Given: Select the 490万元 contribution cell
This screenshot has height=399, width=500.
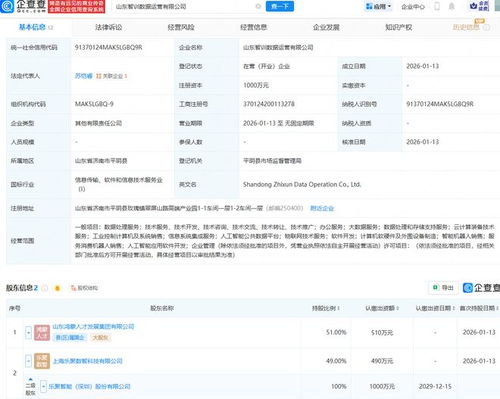Looking at the screenshot, I should pos(382,361).
